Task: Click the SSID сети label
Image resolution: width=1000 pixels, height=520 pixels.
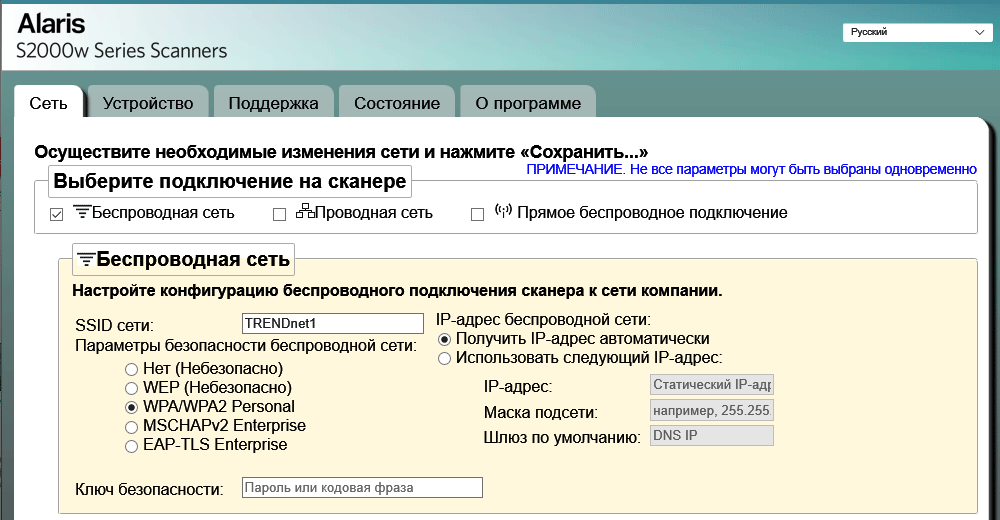Action: pos(114,325)
